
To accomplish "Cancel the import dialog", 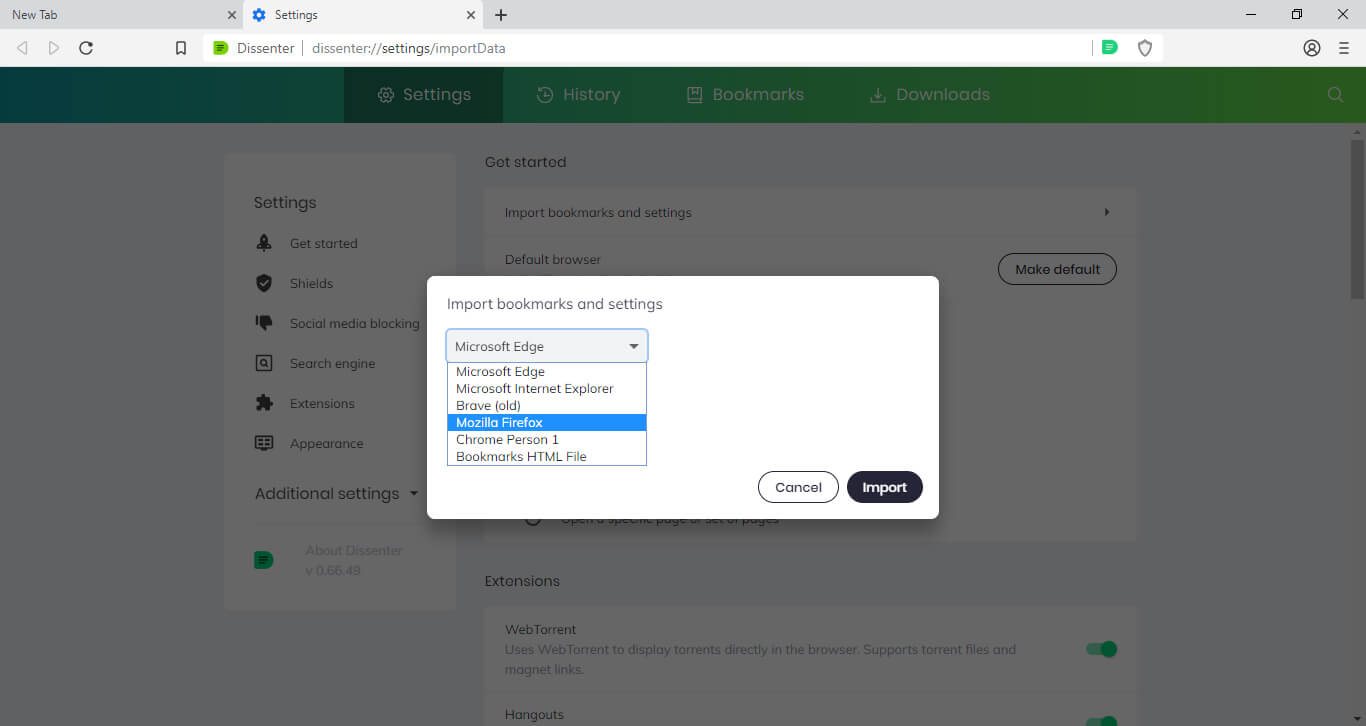I will pyautogui.click(x=798, y=487).
